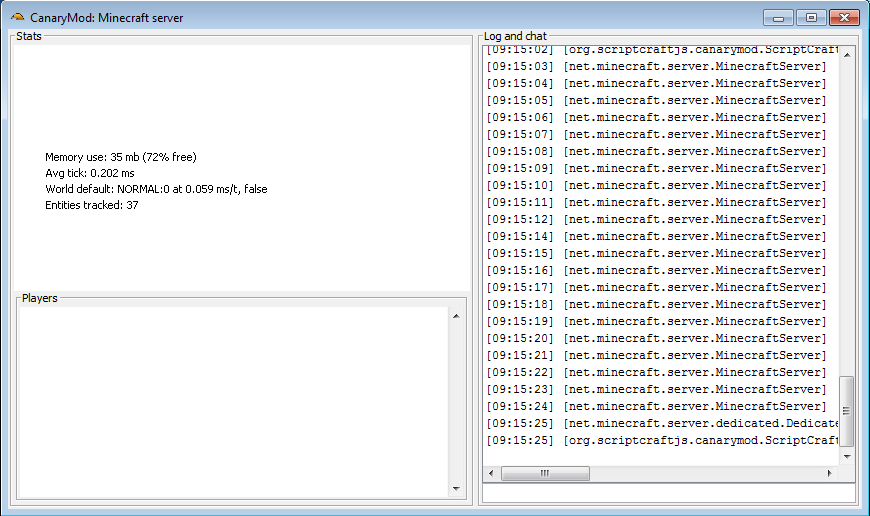Click the 'Log and chat' panel label
Screen dimensions: 870x516
point(515,36)
